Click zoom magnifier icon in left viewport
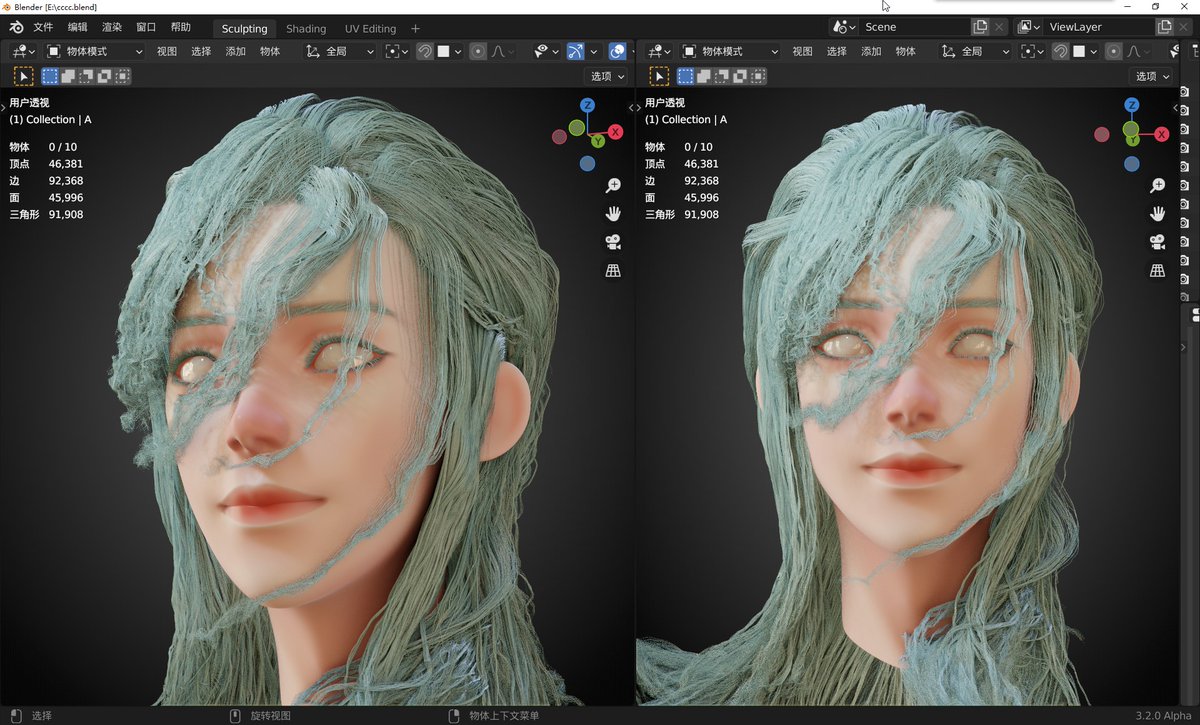This screenshot has height=725, width=1200. tap(613, 185)
